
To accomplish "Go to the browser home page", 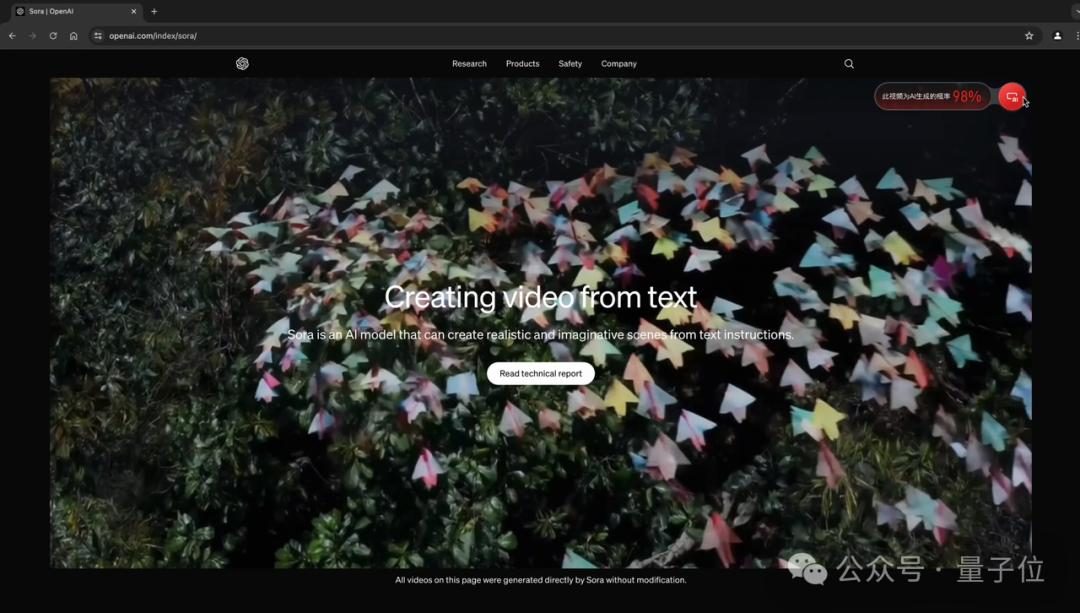I will click(x=73, y=36).
